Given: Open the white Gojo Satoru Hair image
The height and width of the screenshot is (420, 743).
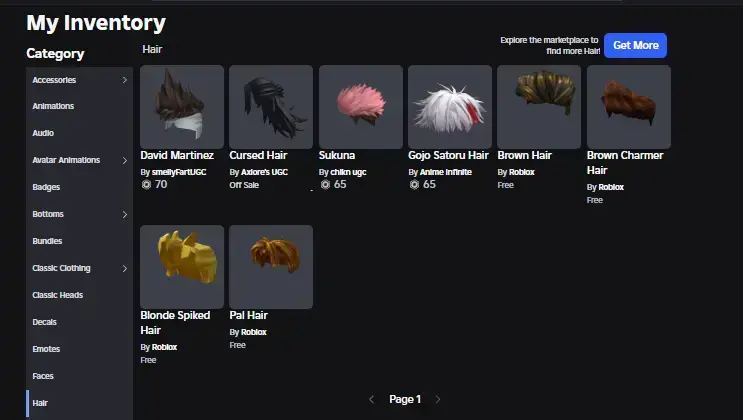Looking at the screenshot, I should click(x=450, y=107).
